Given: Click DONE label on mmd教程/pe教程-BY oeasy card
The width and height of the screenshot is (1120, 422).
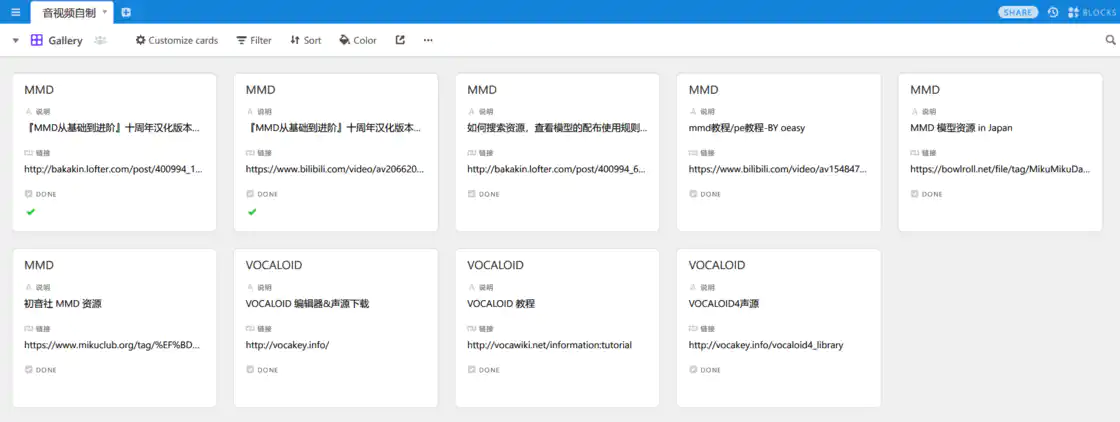Looking at the screenshot, I should [x=710, y=195].
